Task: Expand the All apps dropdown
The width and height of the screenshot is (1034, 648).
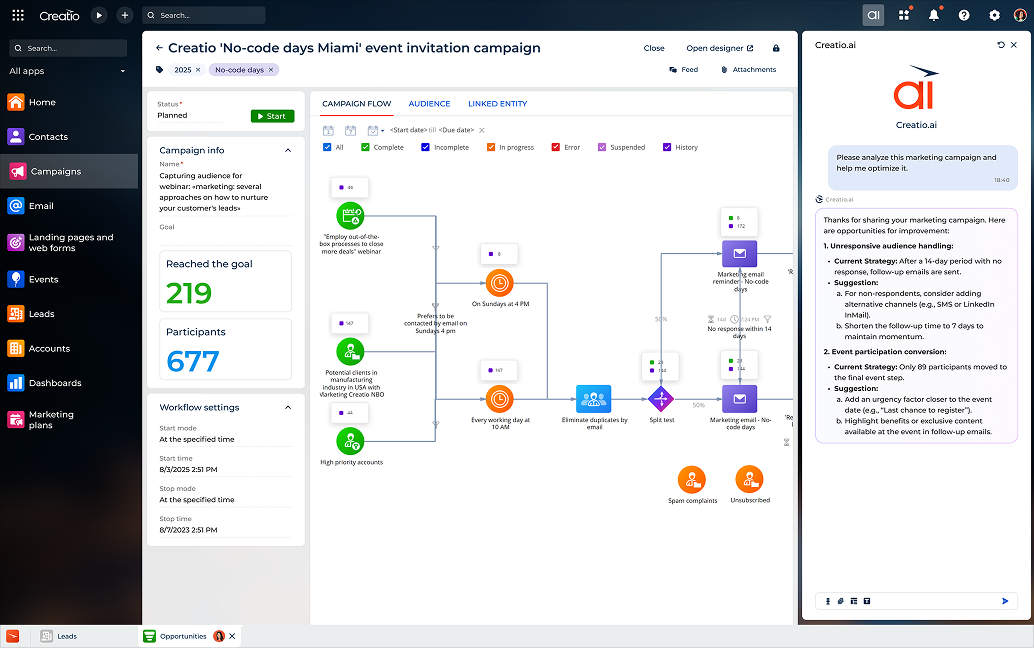Action: click(x=123, y=71)
